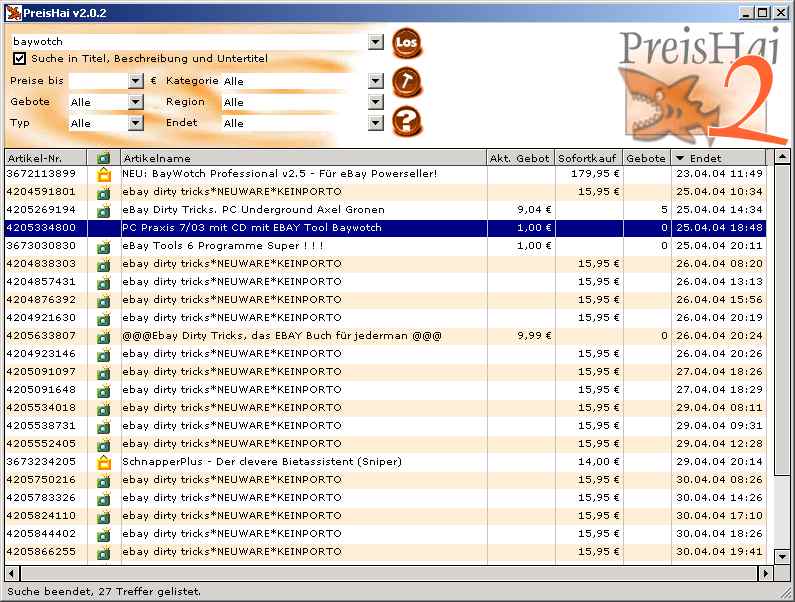
Task: Click the green icon of article 4205091097
Action: point(104,372)
